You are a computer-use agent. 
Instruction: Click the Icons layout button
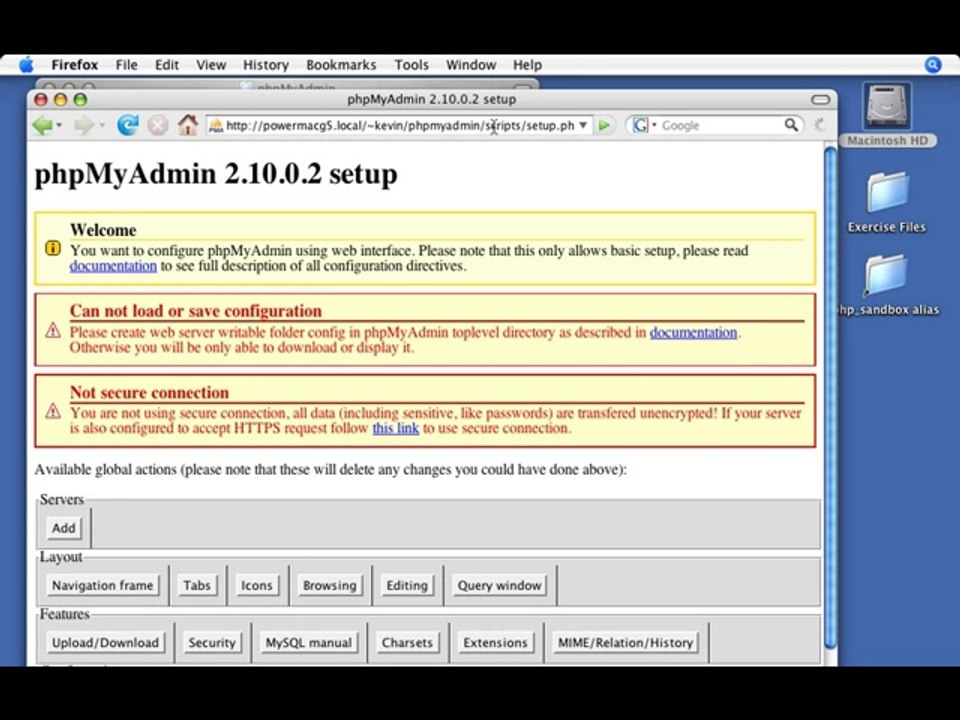(x=257, y=585)
